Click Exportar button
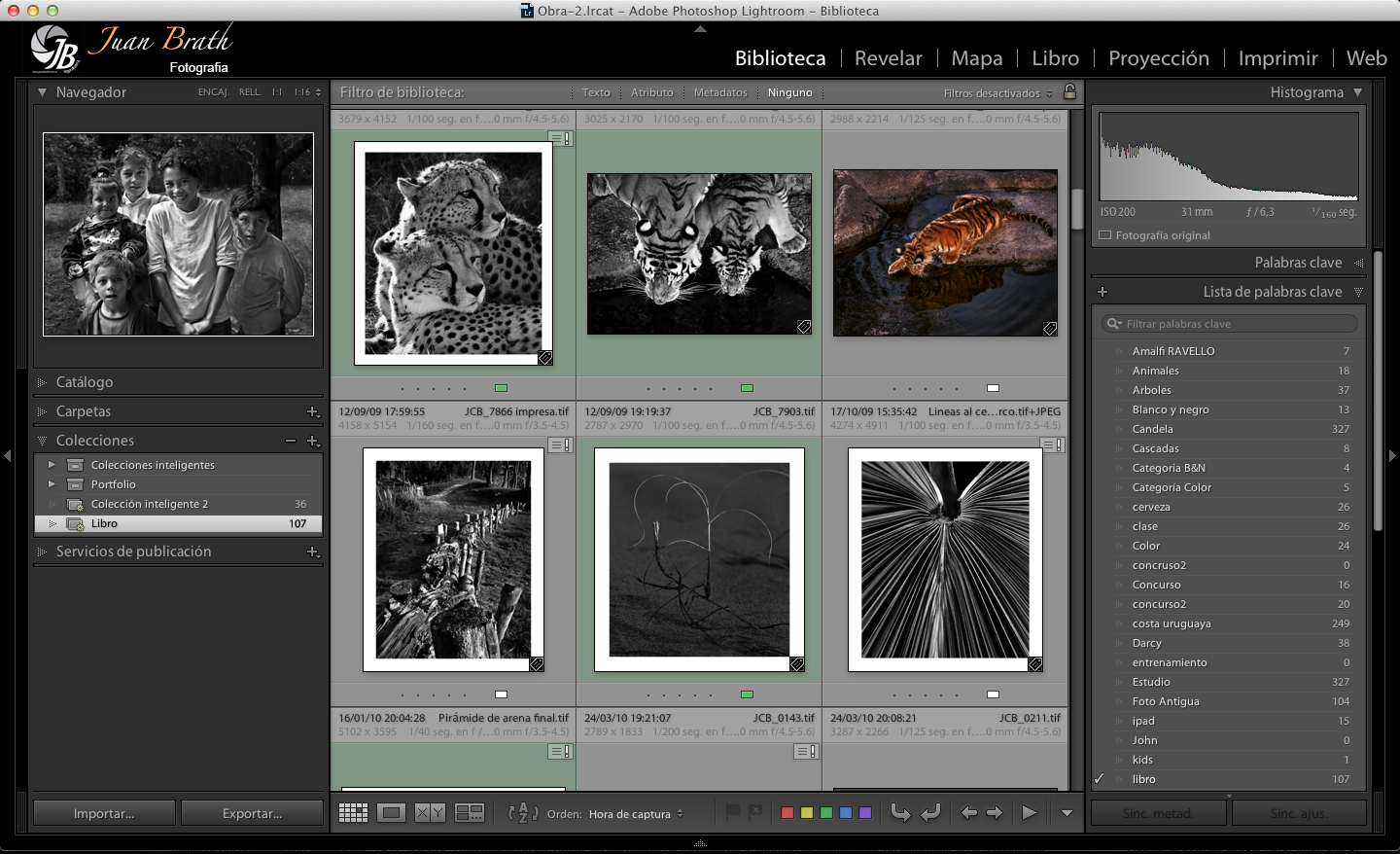The height and width of the screenshot is (854, 1400). (x=252, y=813)
